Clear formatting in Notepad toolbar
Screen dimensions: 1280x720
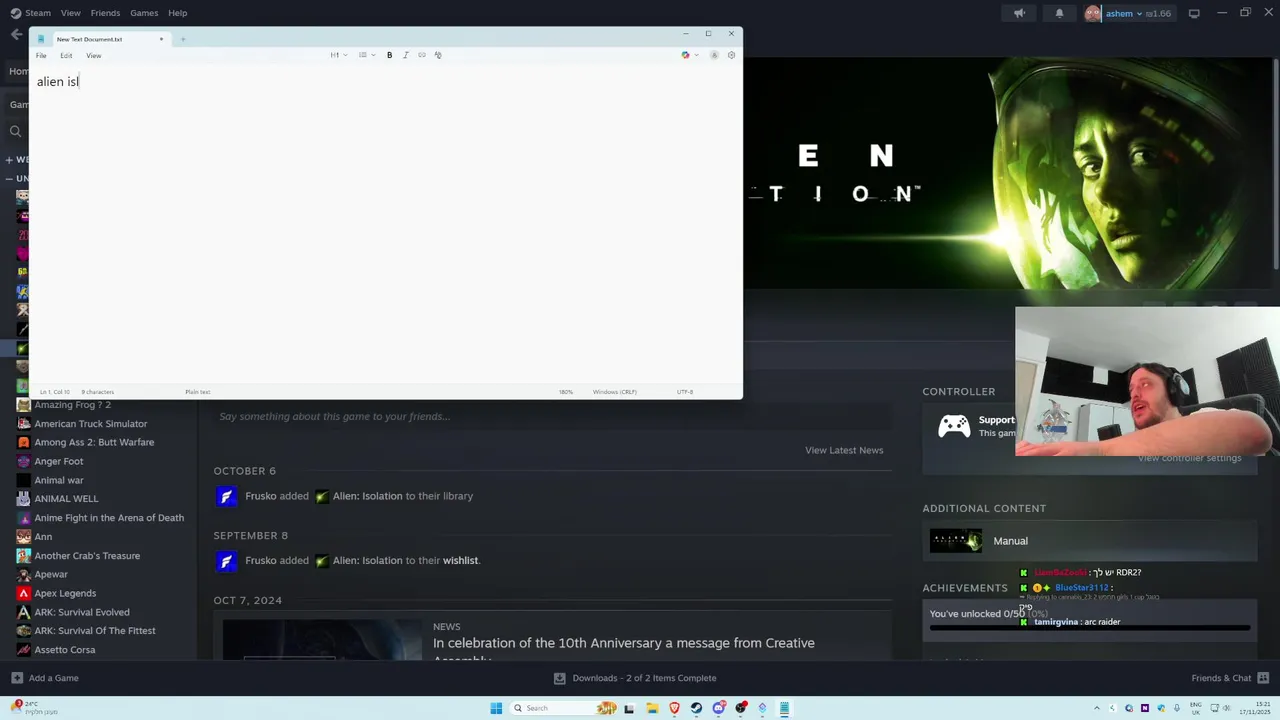coord(438,55)
